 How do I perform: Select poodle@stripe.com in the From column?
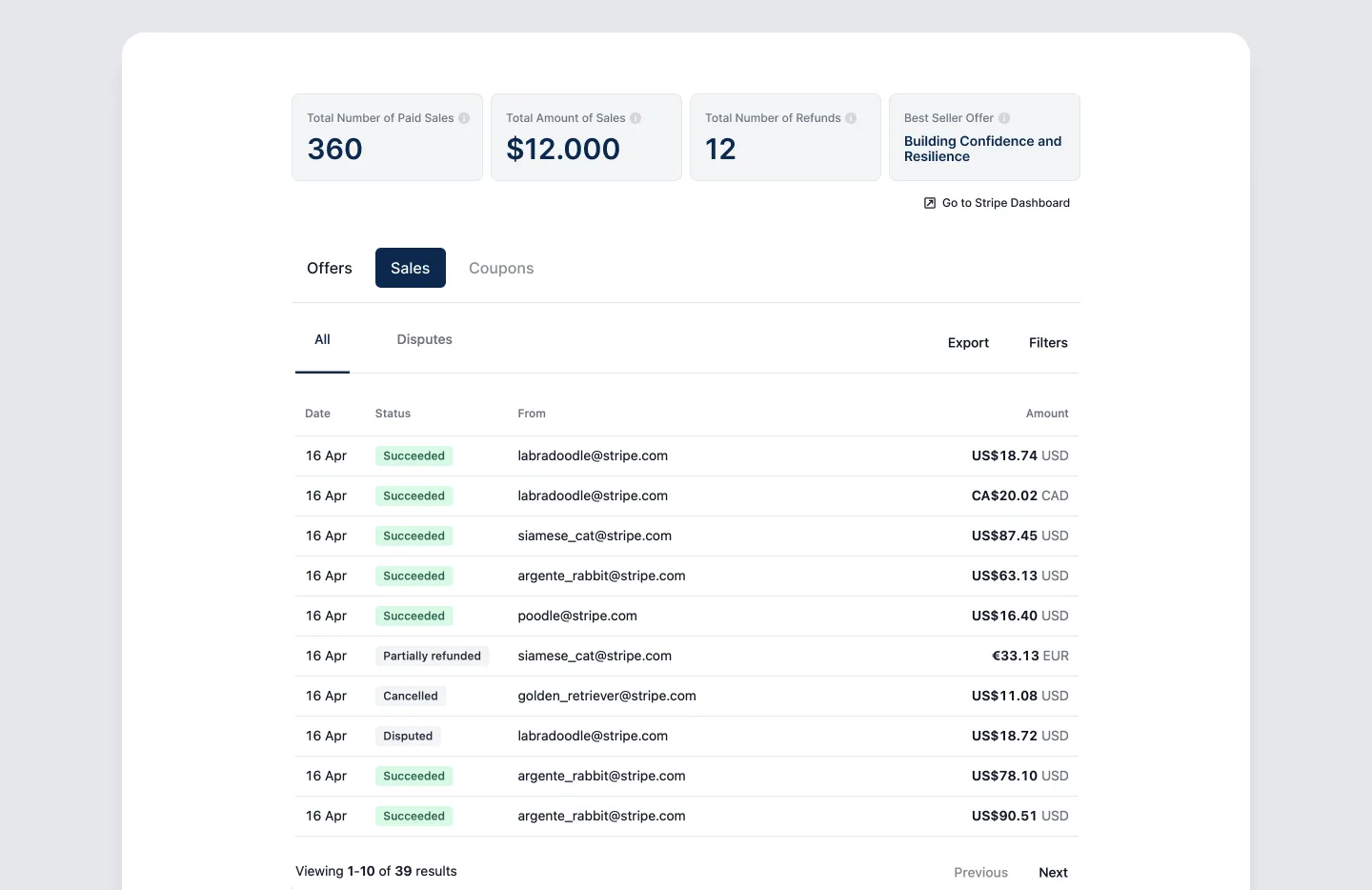(x=576, y=616)
